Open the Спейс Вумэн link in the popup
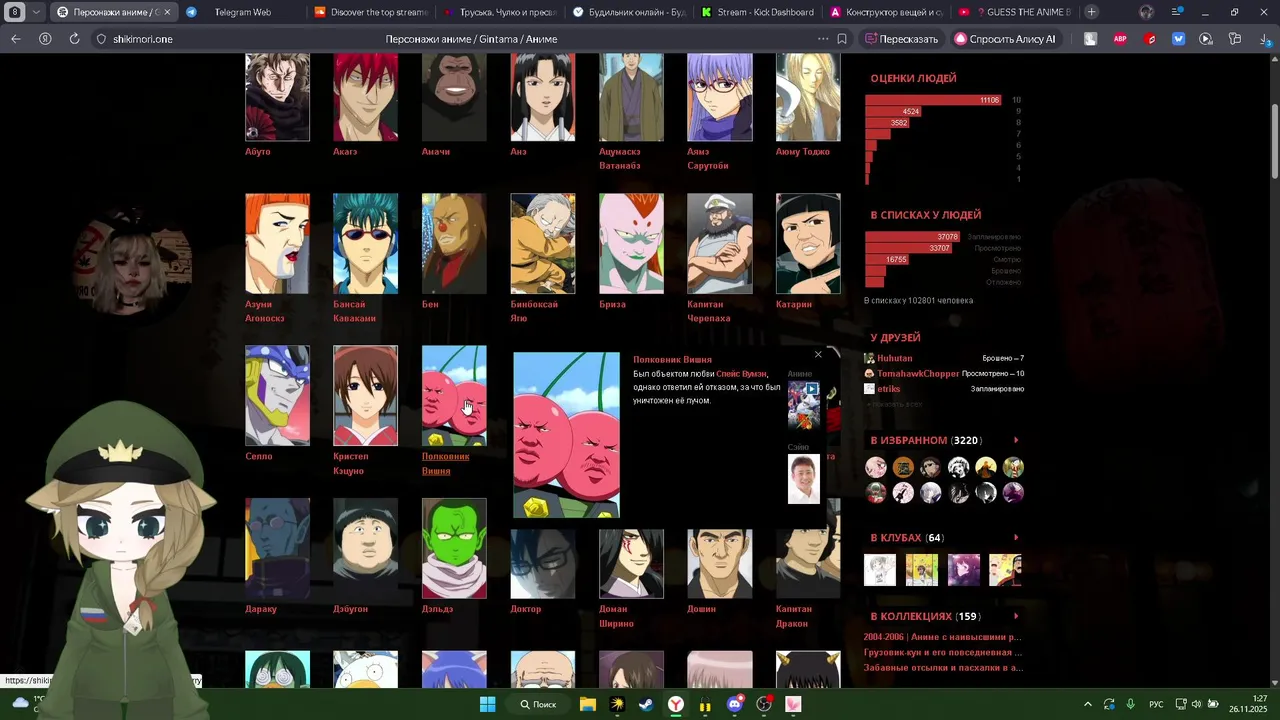 (x=741, y=373)
